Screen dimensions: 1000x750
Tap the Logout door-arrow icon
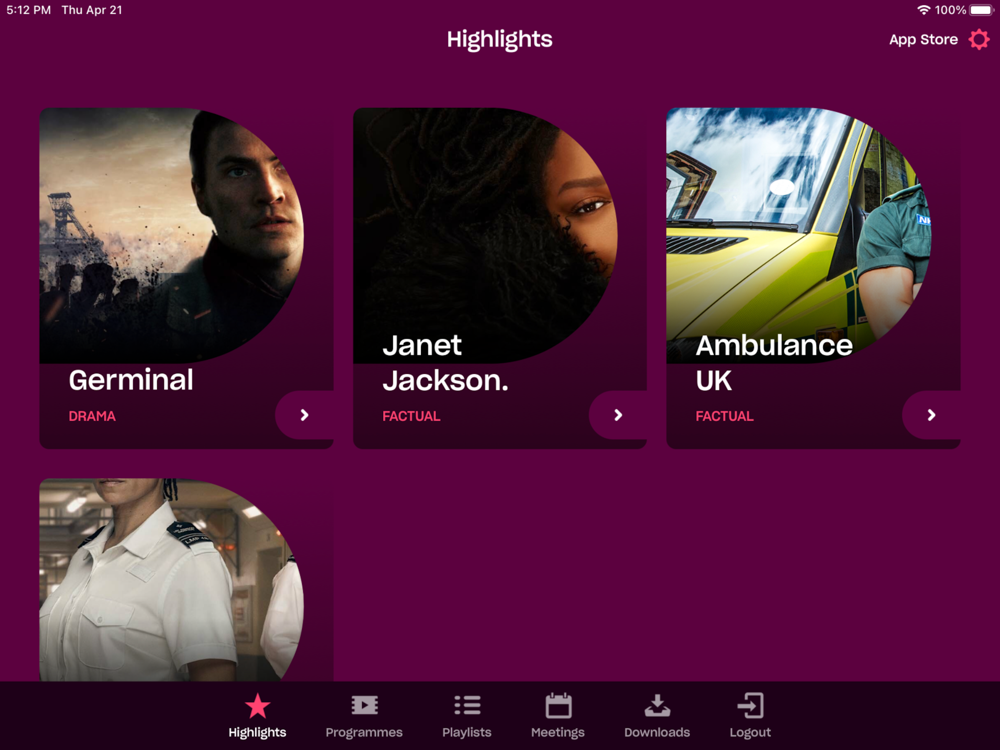tap(750, 705)
